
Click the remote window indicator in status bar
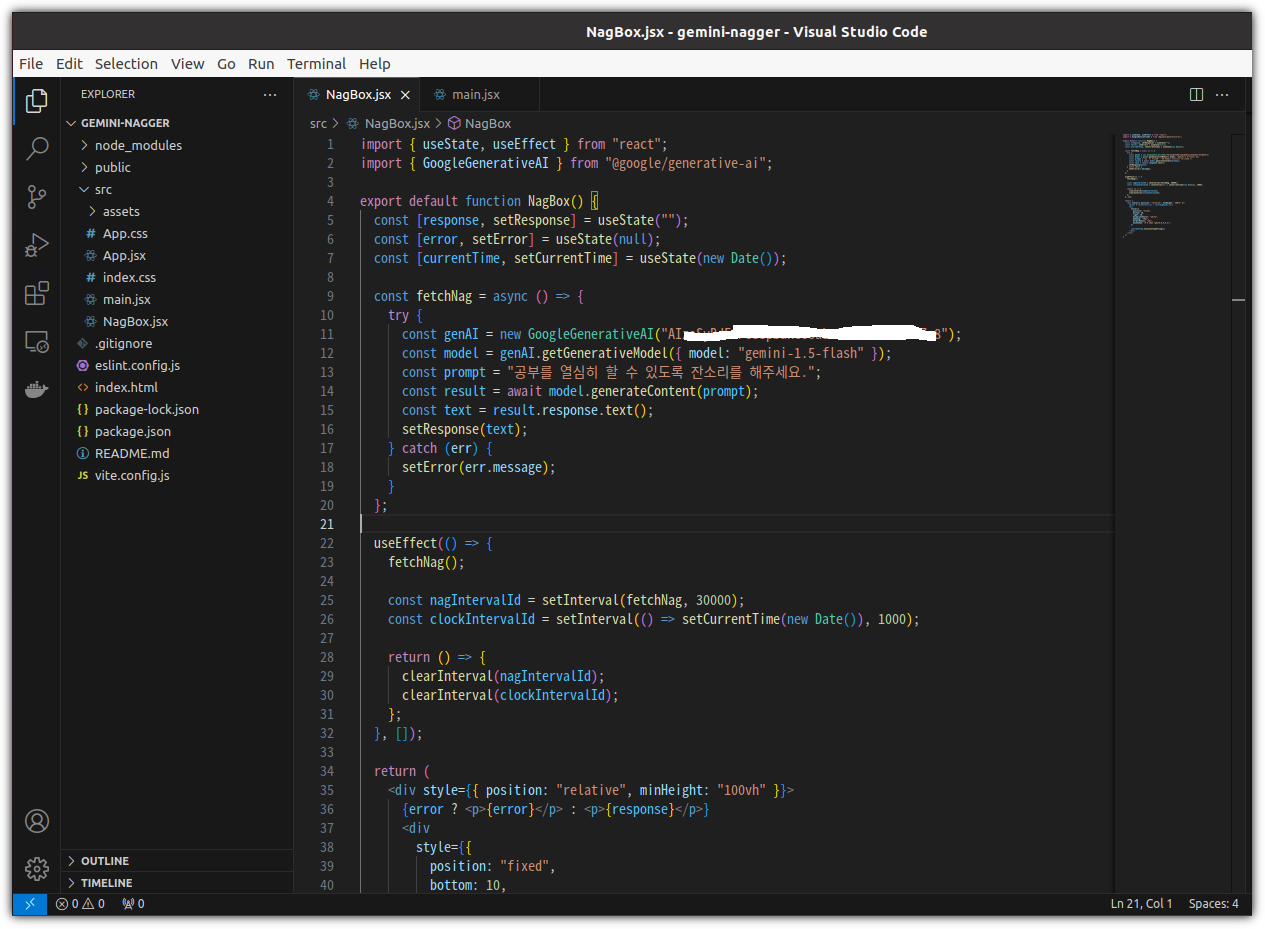click(29, 903)
